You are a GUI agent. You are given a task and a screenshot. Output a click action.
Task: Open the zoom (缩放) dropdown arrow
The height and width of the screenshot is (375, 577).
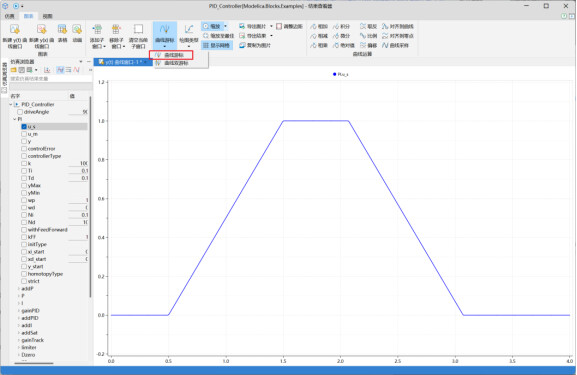tap(226, 26)
